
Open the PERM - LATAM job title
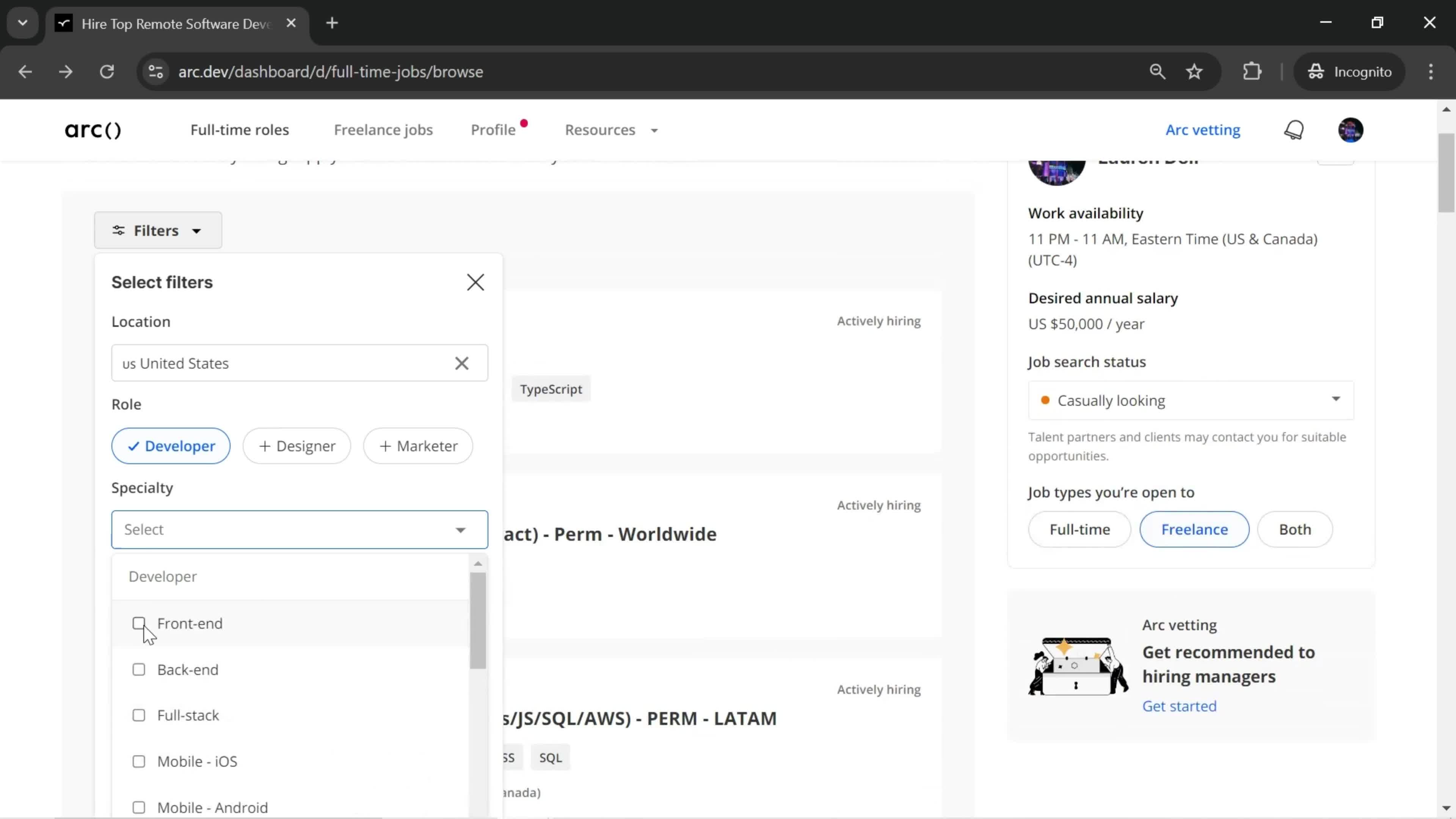pos(640,719)
